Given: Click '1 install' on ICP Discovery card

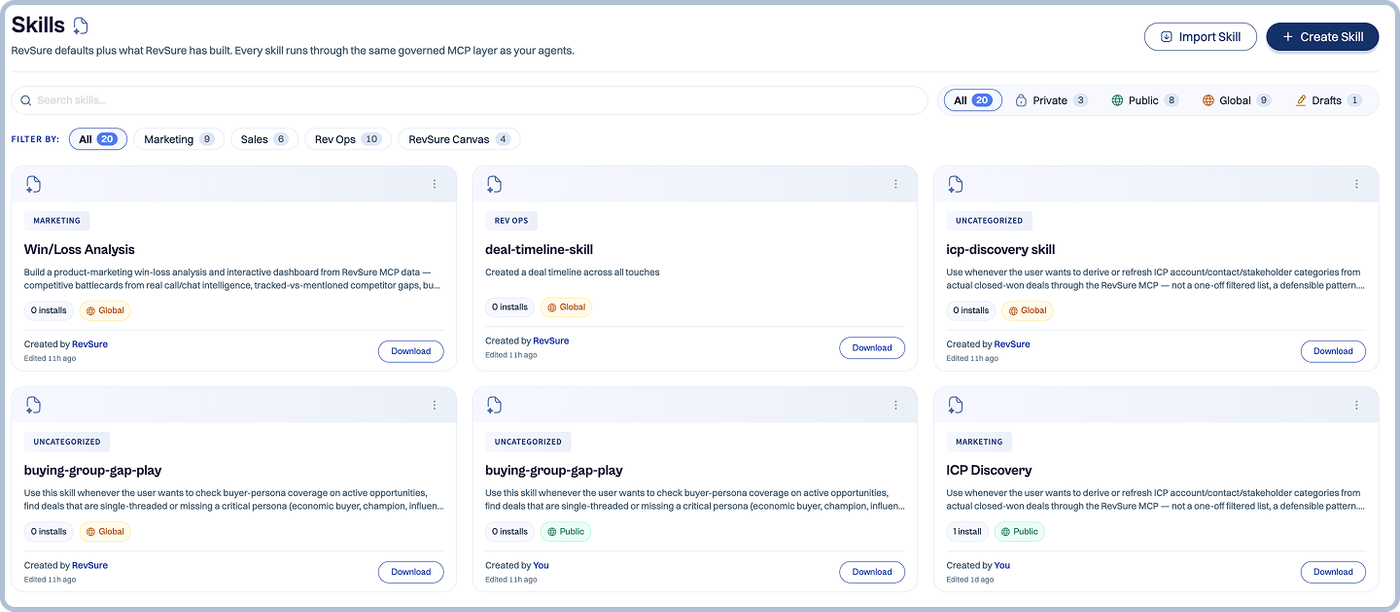Looking at the screenshot, I should pos(967,531).
